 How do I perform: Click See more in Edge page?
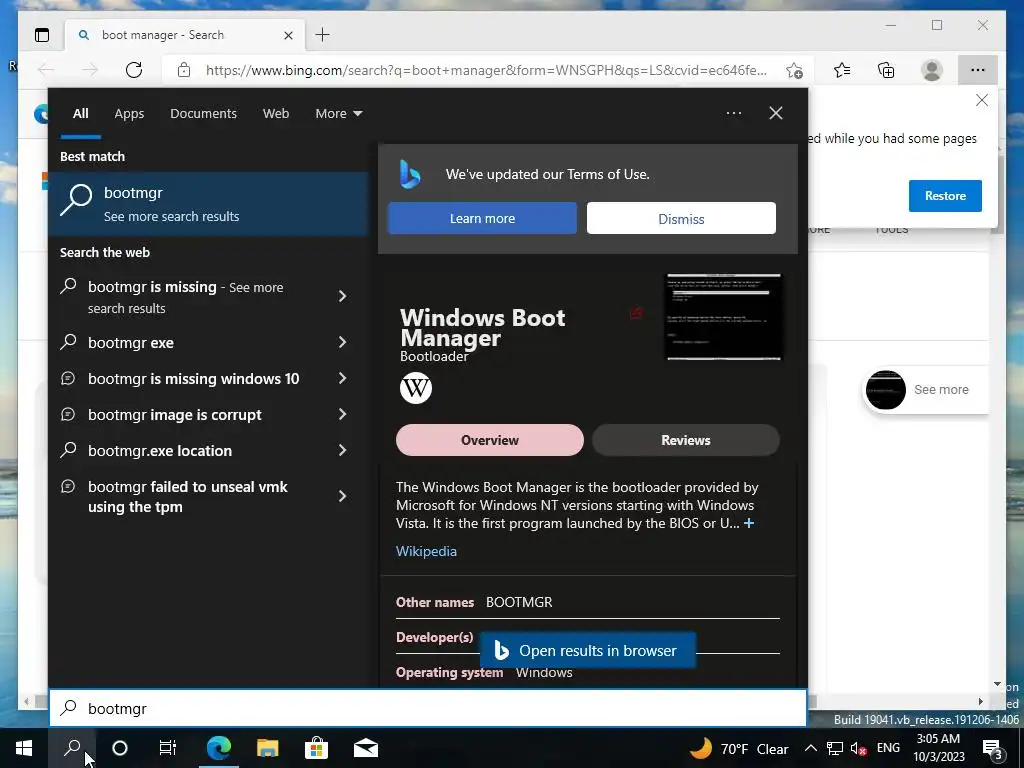click(x=941, y=390)
